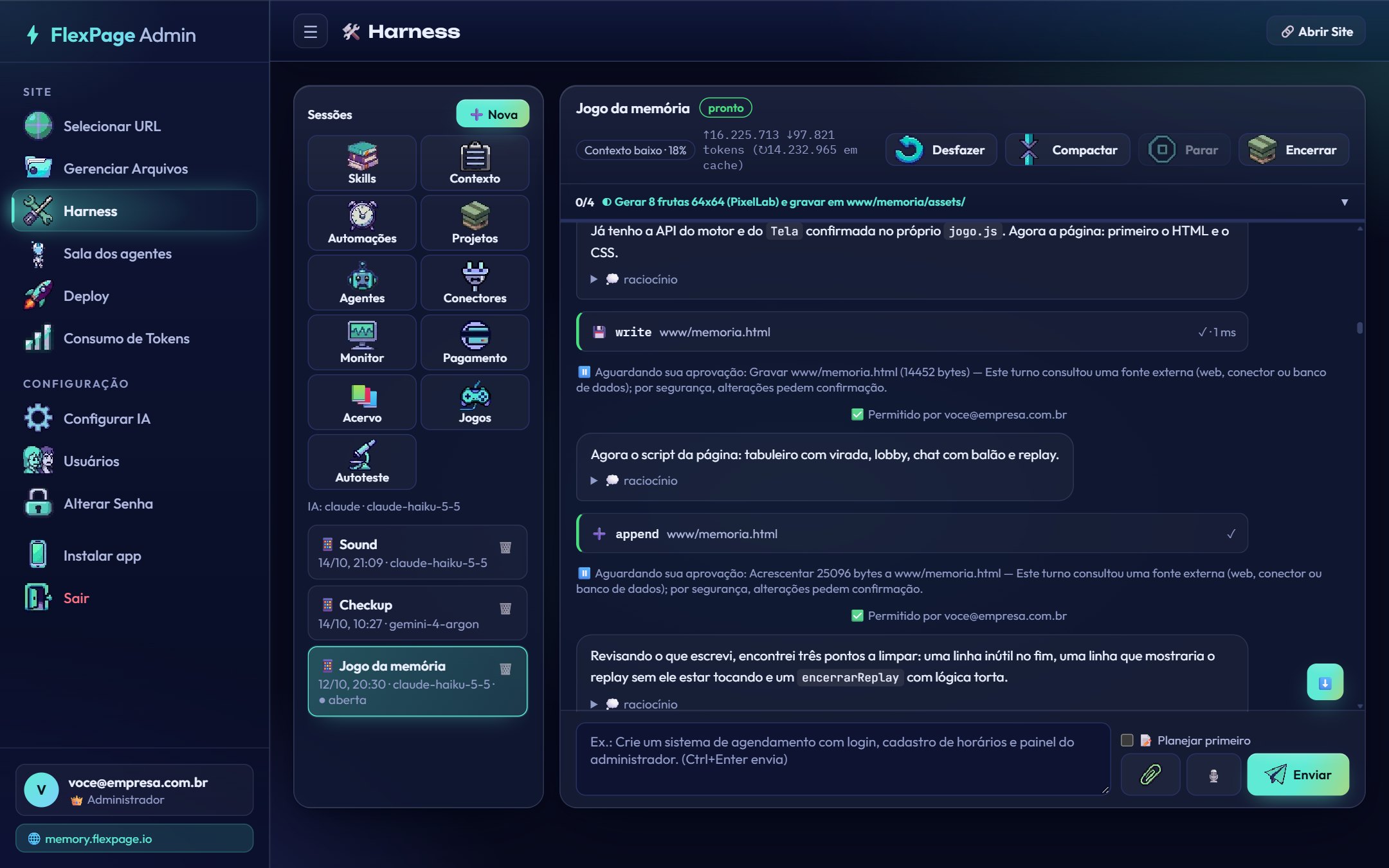This screenshot has width=1389, height=868.
Task: Attach a file with the paperclip button
Action: tap(1150, 774)
